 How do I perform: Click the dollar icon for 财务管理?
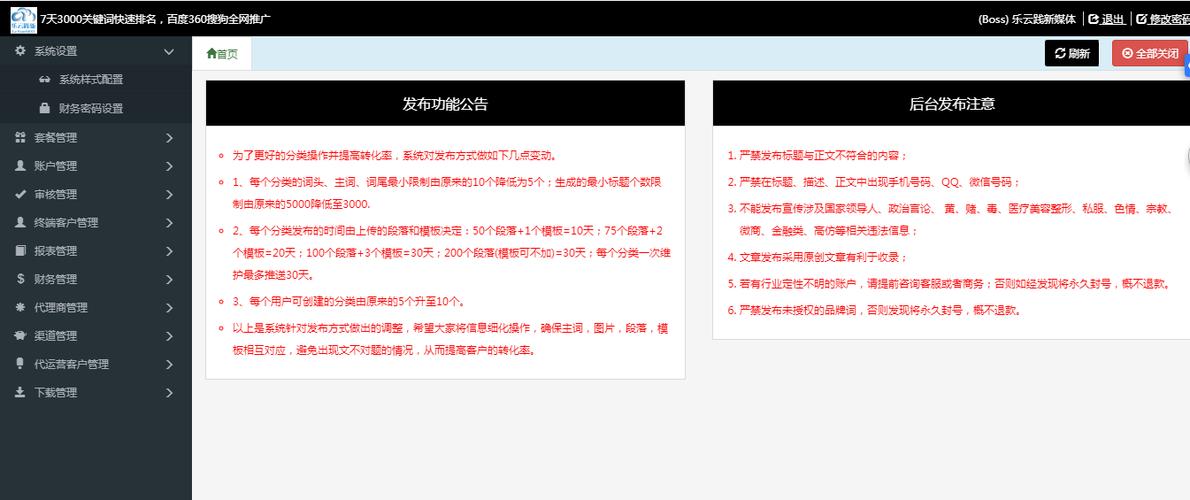click(x=20, y=279)
